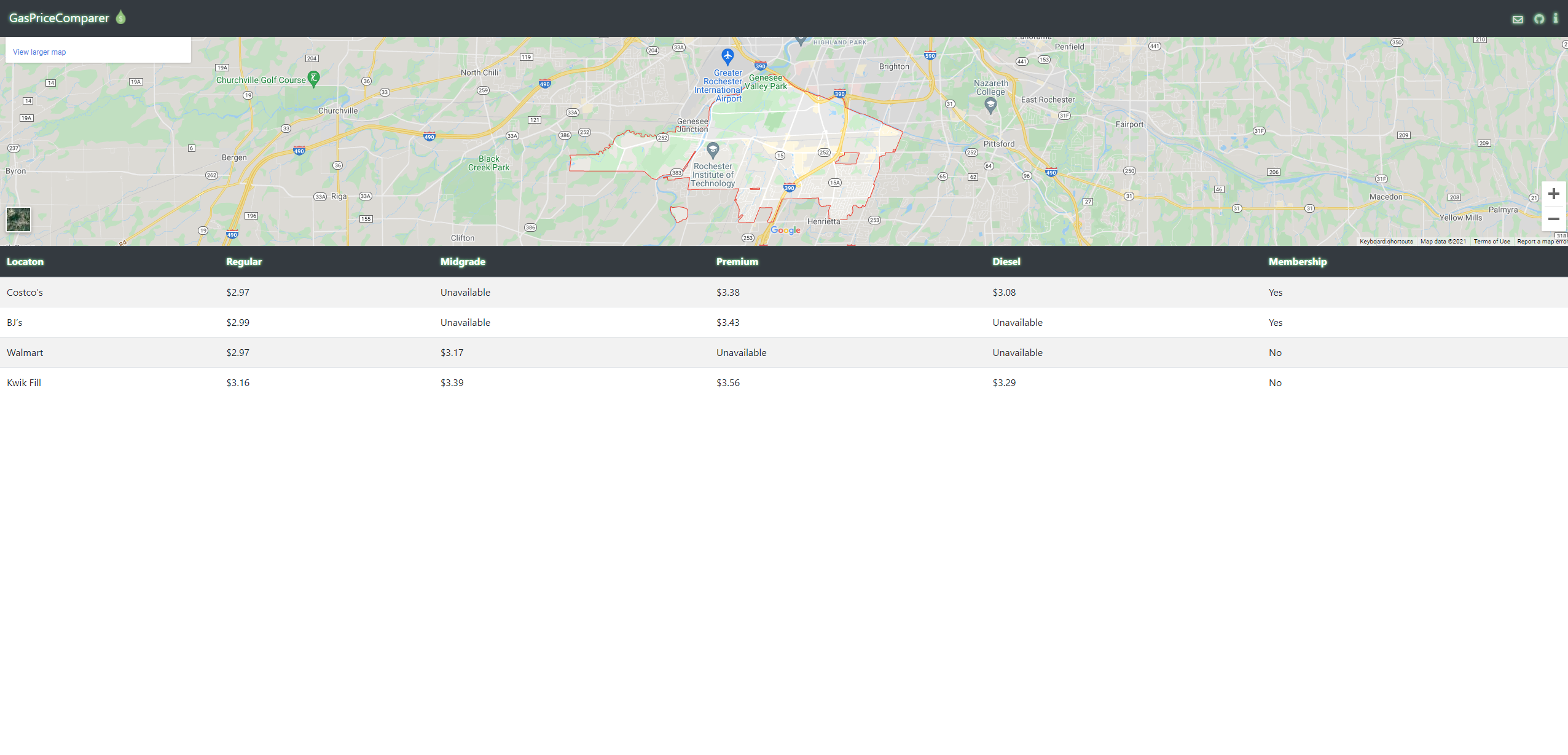Click the Churchville Golf Course marker
Screen dimensions: 1568x755
tap(314, 78)
